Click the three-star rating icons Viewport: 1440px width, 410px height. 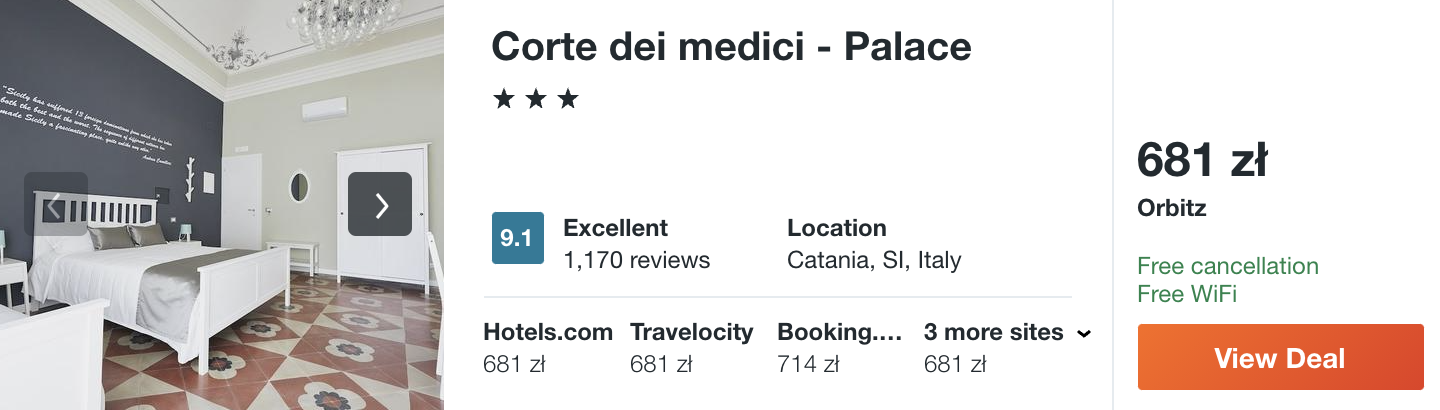click(536, 99)
